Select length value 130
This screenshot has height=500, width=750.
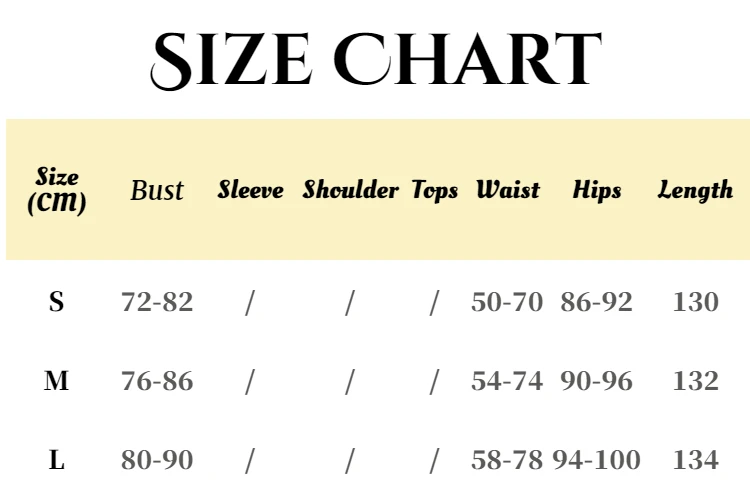(x=695, y=302)
